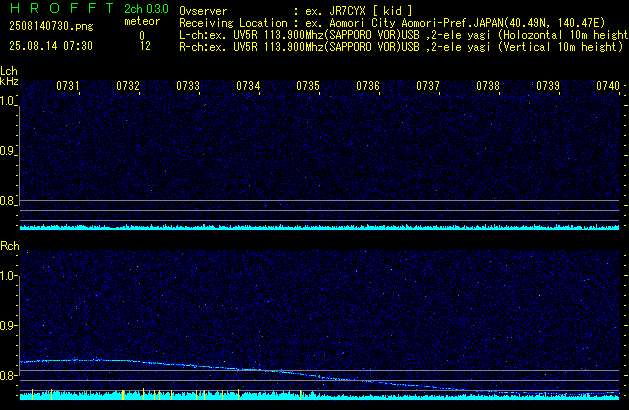Click the Rch 1.0 kHz axis label
Viewport: 629px width, 410px height.
pyautogui.click(x=7, y=276)
